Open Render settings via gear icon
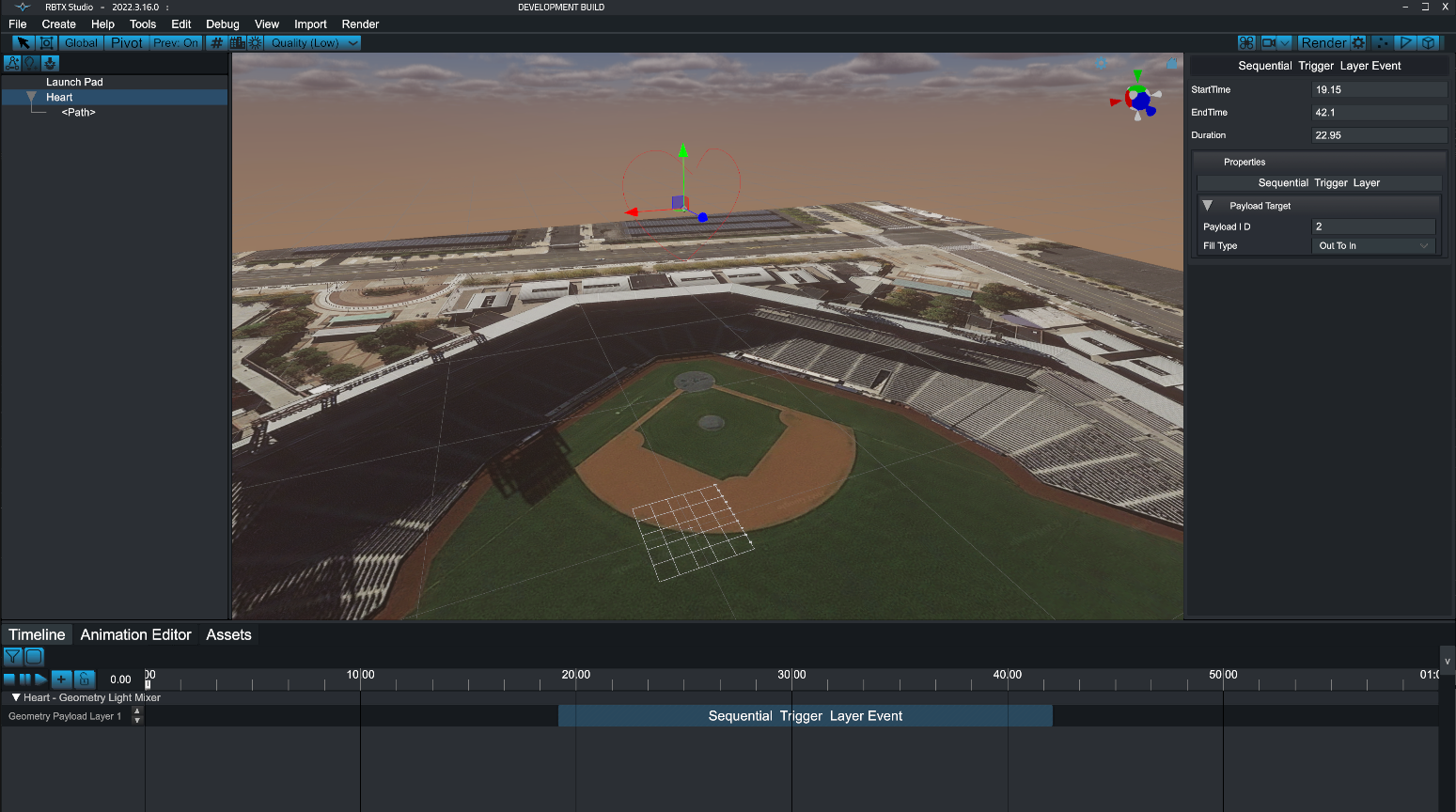 click(x=1356, y=42)
